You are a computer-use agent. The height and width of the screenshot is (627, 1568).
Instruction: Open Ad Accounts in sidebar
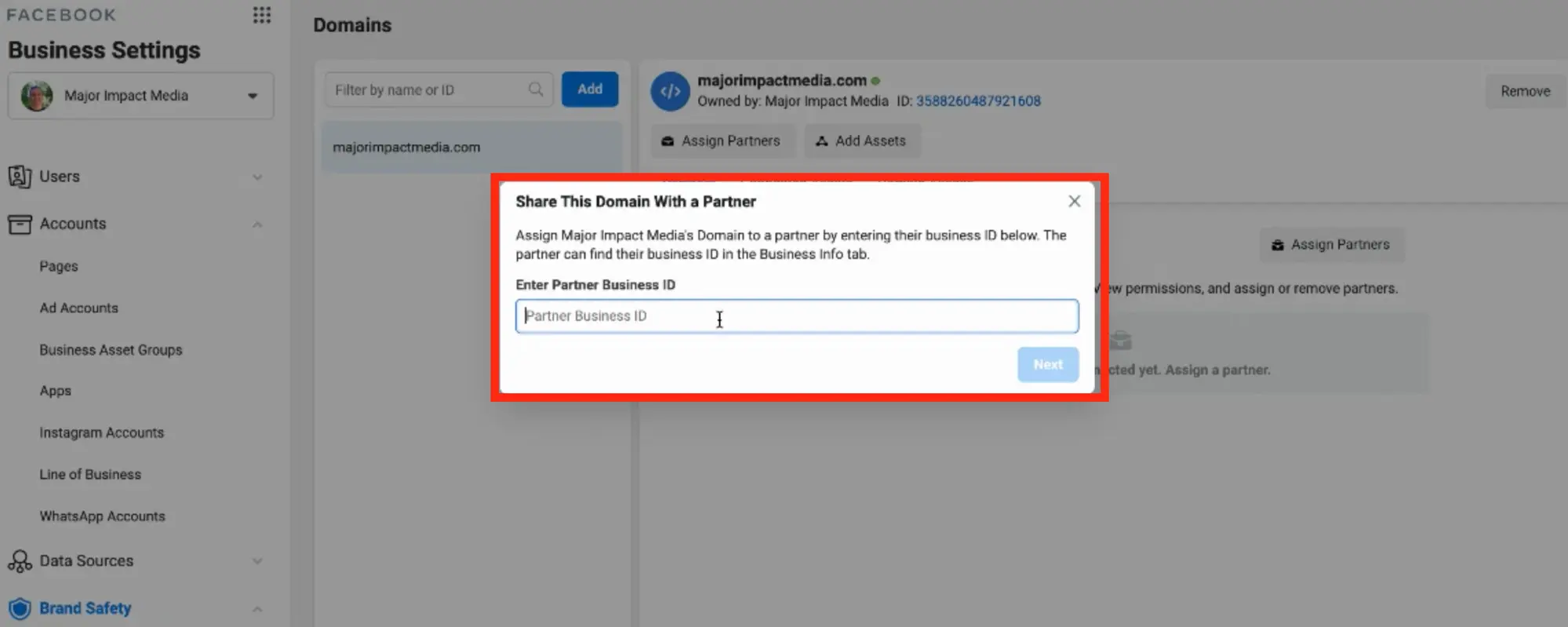(x=78, y=308)
